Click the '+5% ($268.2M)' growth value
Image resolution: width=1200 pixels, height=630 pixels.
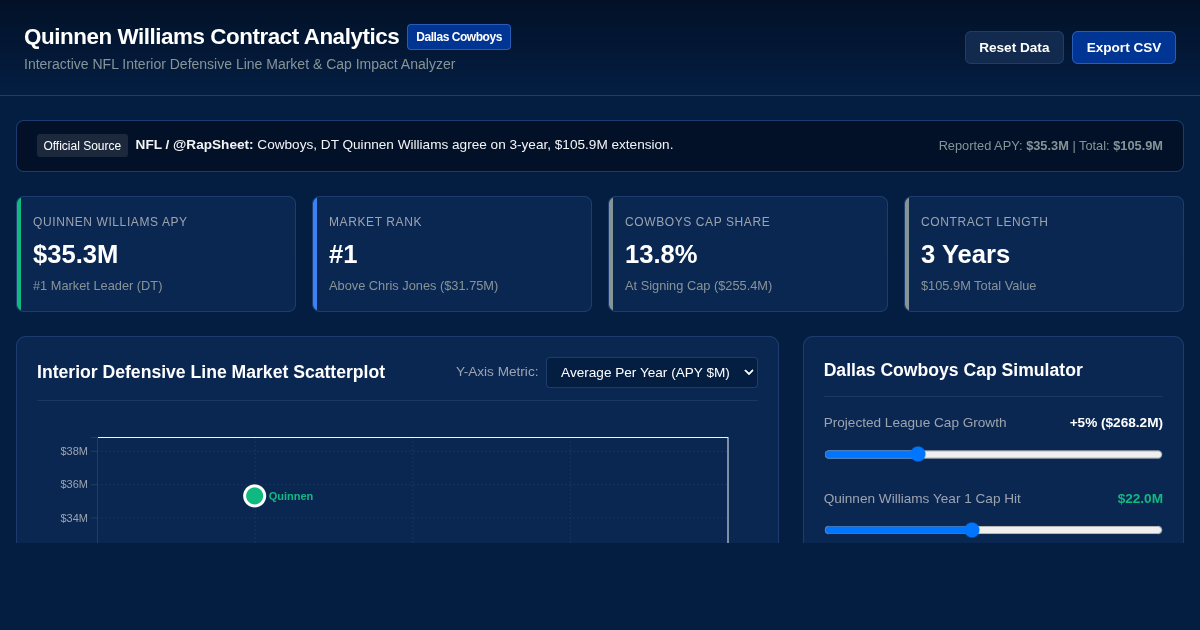(1116, 423)
